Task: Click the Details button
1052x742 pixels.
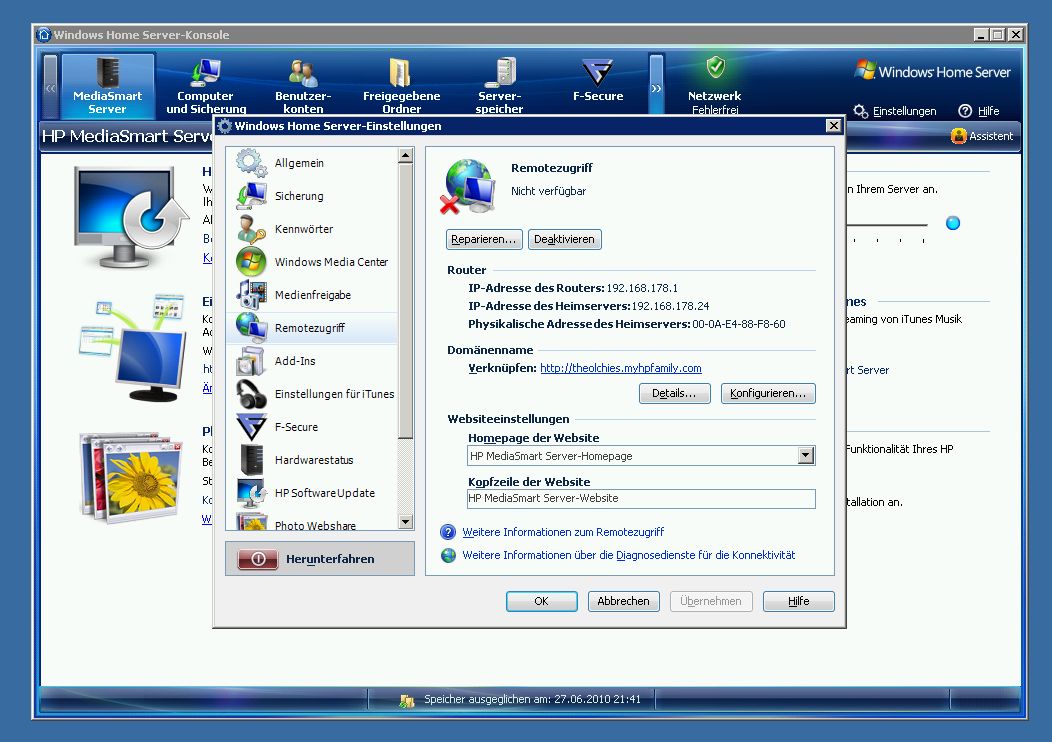Action: point(674,393)
